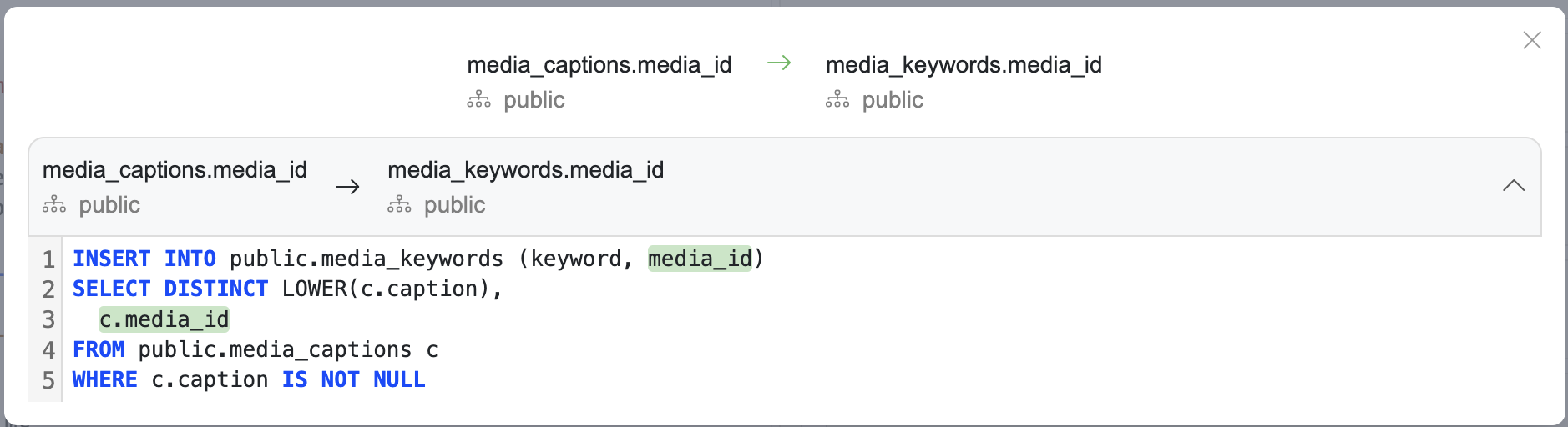The image size is (1568, 427).
Task: Click public.media_captions in the FROM clause
Action: click(275, 350)
